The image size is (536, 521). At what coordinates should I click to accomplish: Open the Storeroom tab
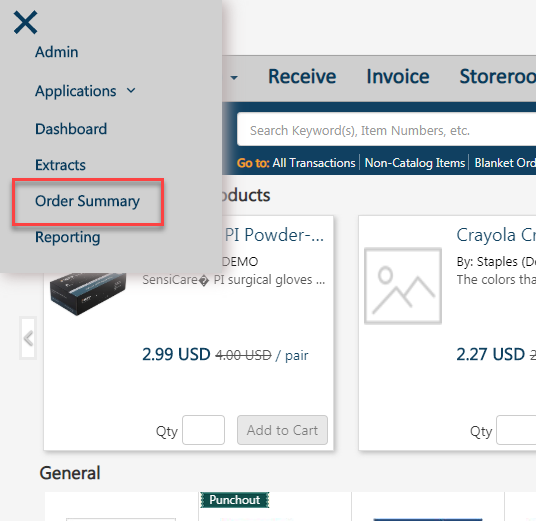[x=498, y=76]
